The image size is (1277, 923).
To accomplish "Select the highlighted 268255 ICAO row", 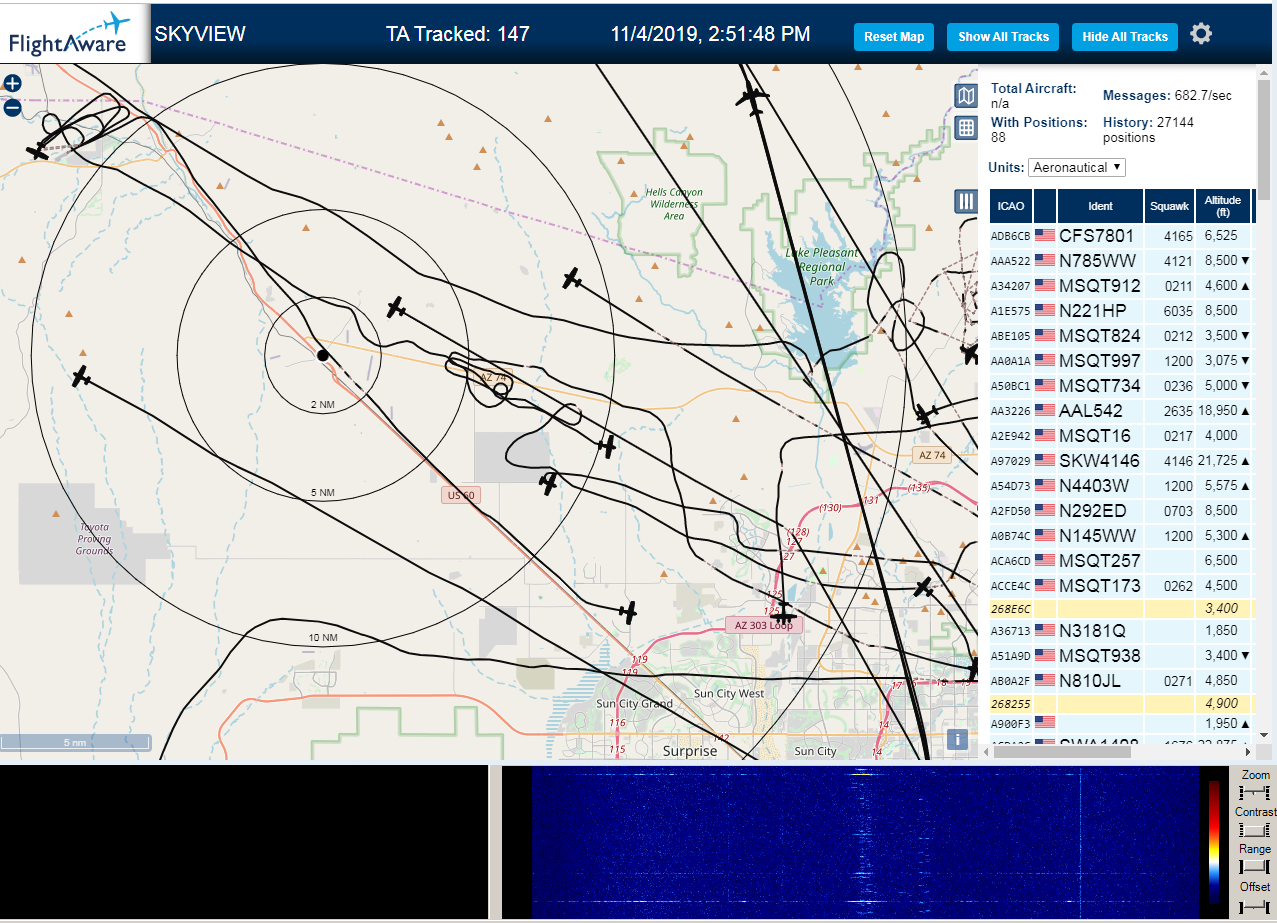I will click(1121, 703).
